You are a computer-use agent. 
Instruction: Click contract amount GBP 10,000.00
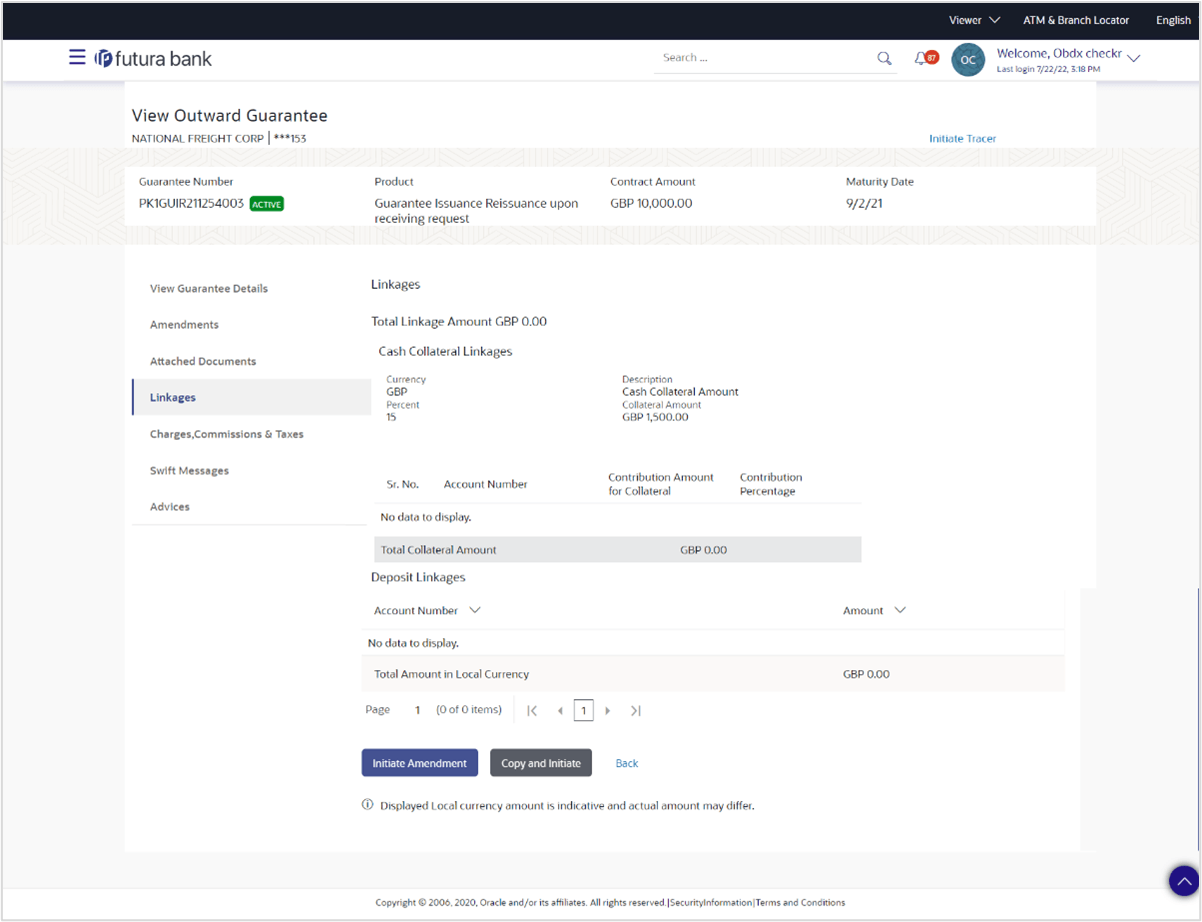[x=651, y=203]
